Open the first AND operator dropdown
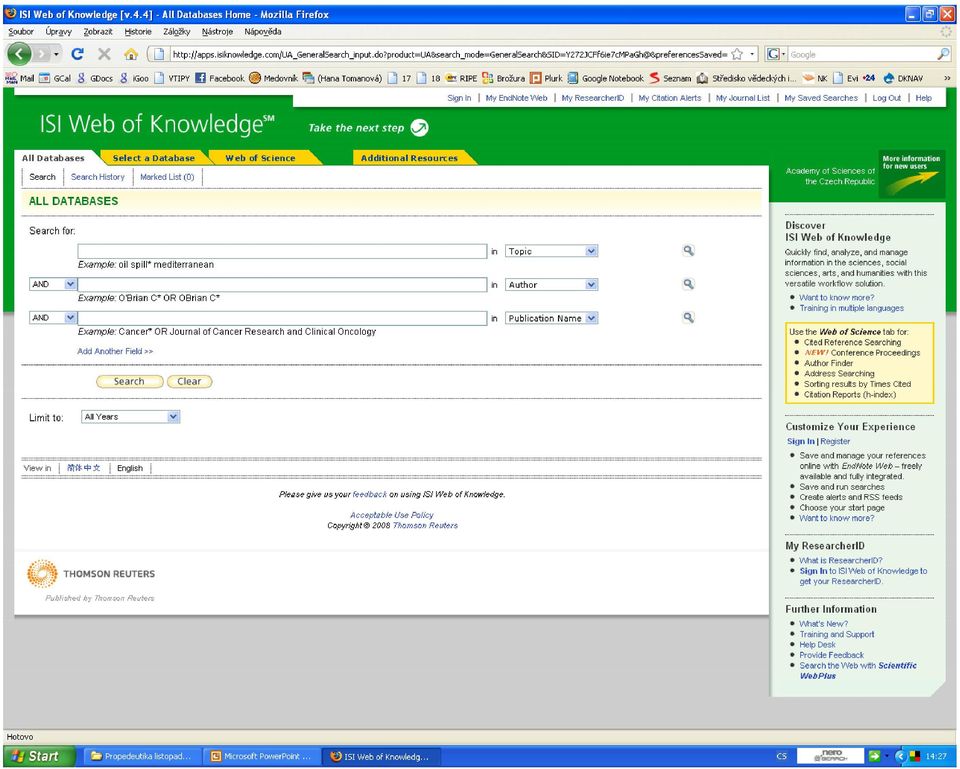 click(53, 284)
